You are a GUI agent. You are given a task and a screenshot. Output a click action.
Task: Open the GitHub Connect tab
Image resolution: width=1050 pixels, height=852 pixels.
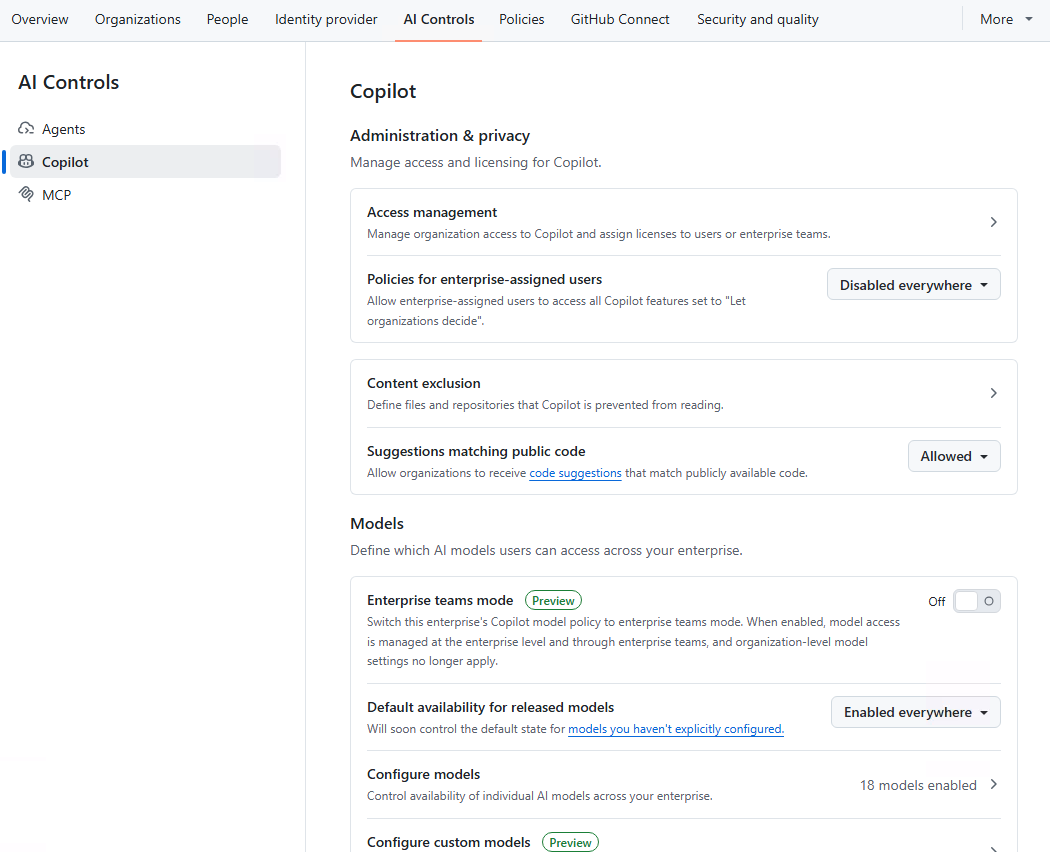620,19
